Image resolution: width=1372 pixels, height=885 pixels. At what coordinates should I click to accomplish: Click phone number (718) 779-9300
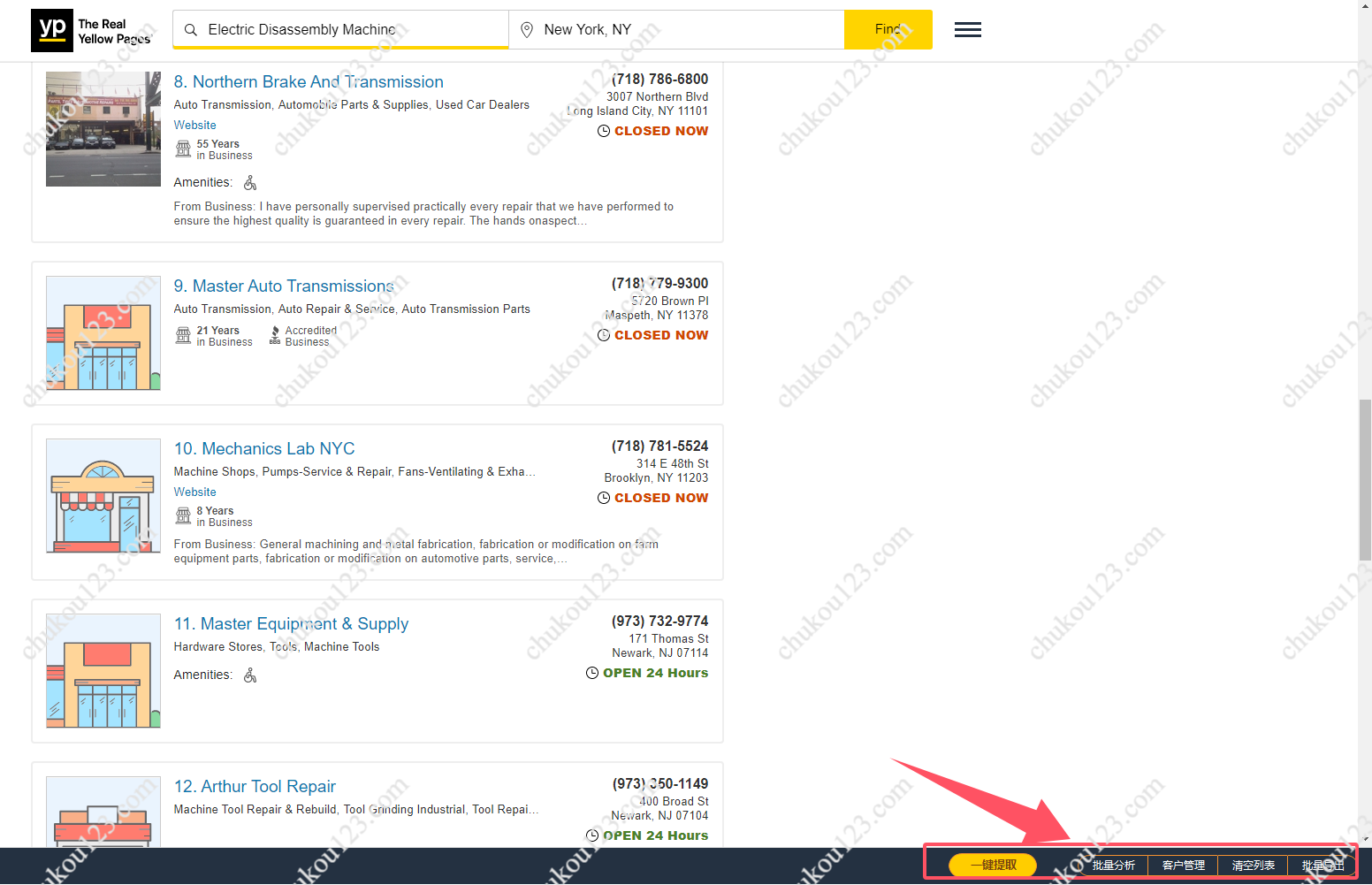[659, 284]
